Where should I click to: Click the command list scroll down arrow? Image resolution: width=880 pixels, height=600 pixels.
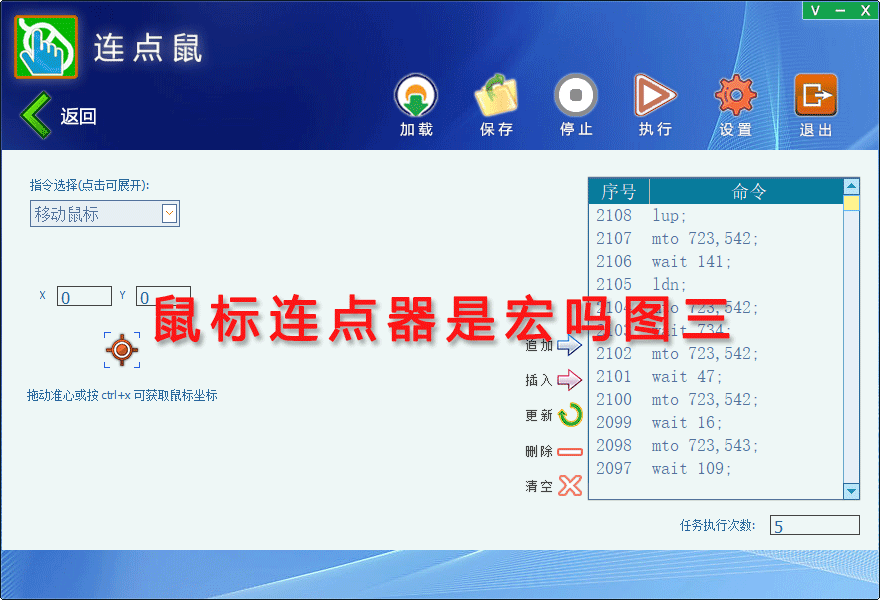[851, 491]
